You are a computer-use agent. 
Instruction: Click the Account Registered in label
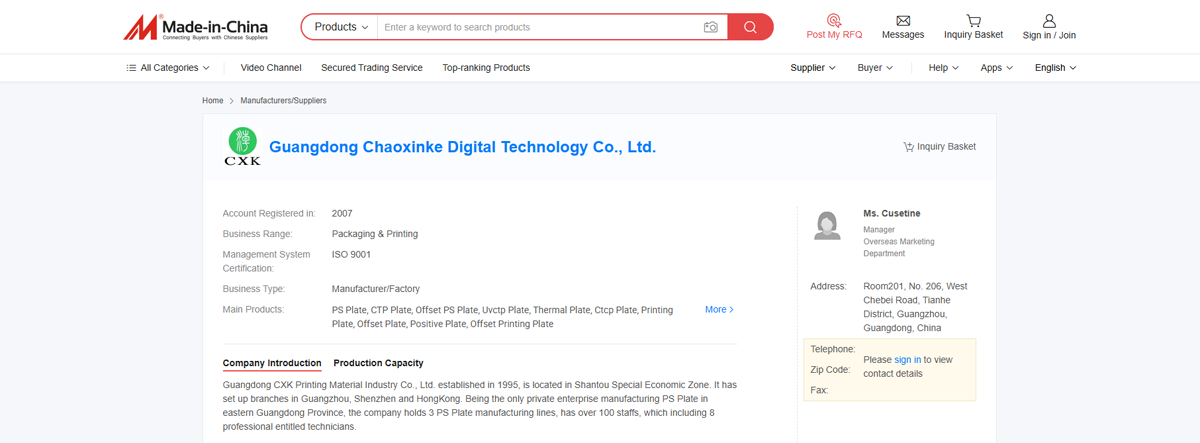coord(269,213)
